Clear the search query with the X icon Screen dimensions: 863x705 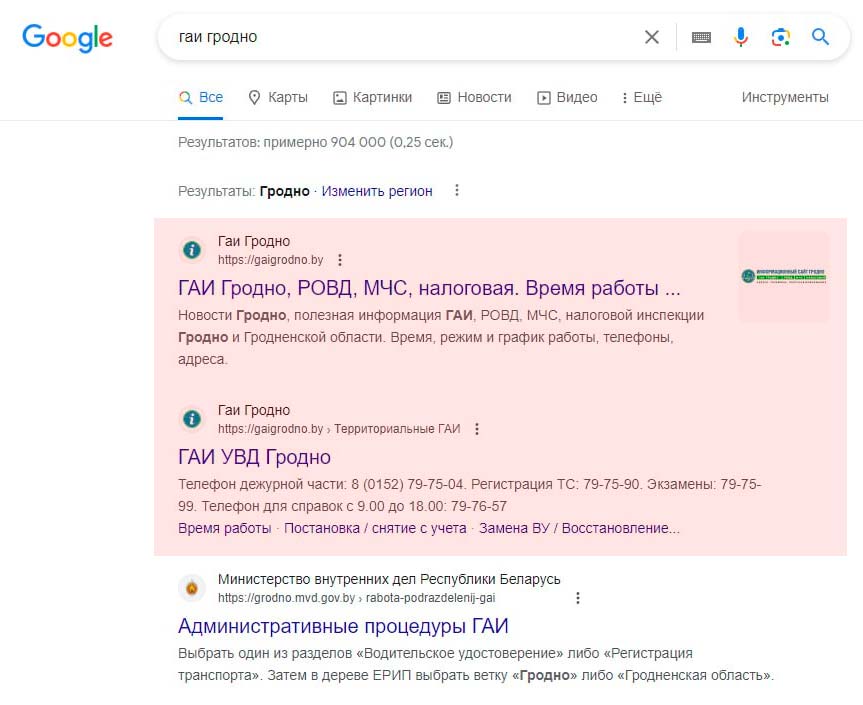[651, 36]
